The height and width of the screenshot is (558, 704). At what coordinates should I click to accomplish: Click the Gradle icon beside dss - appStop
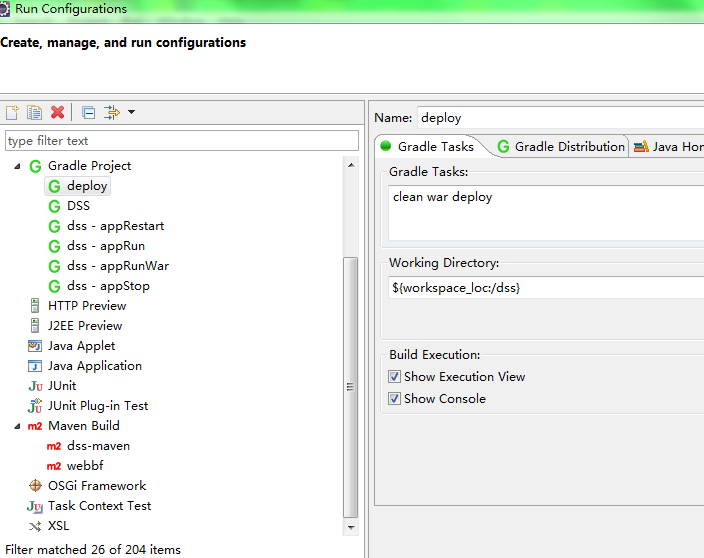[54, 286]
